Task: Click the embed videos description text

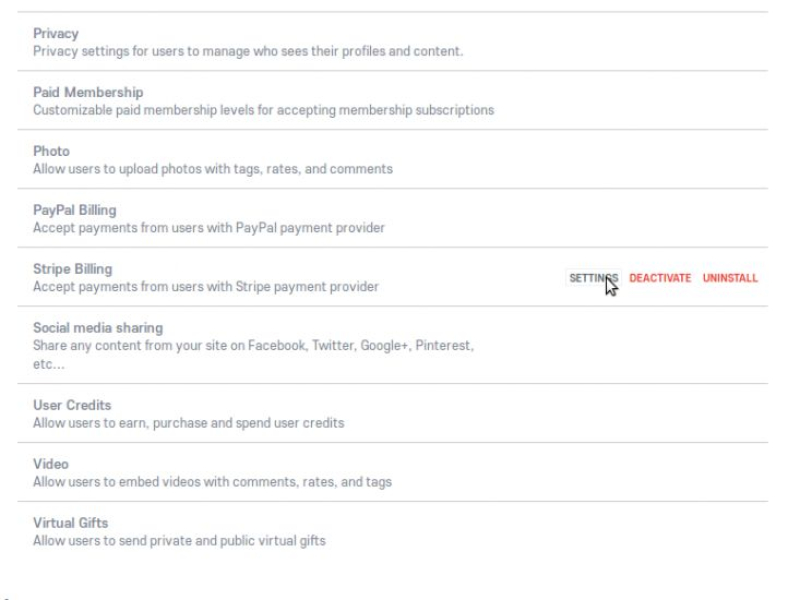Action: point(213,482)
